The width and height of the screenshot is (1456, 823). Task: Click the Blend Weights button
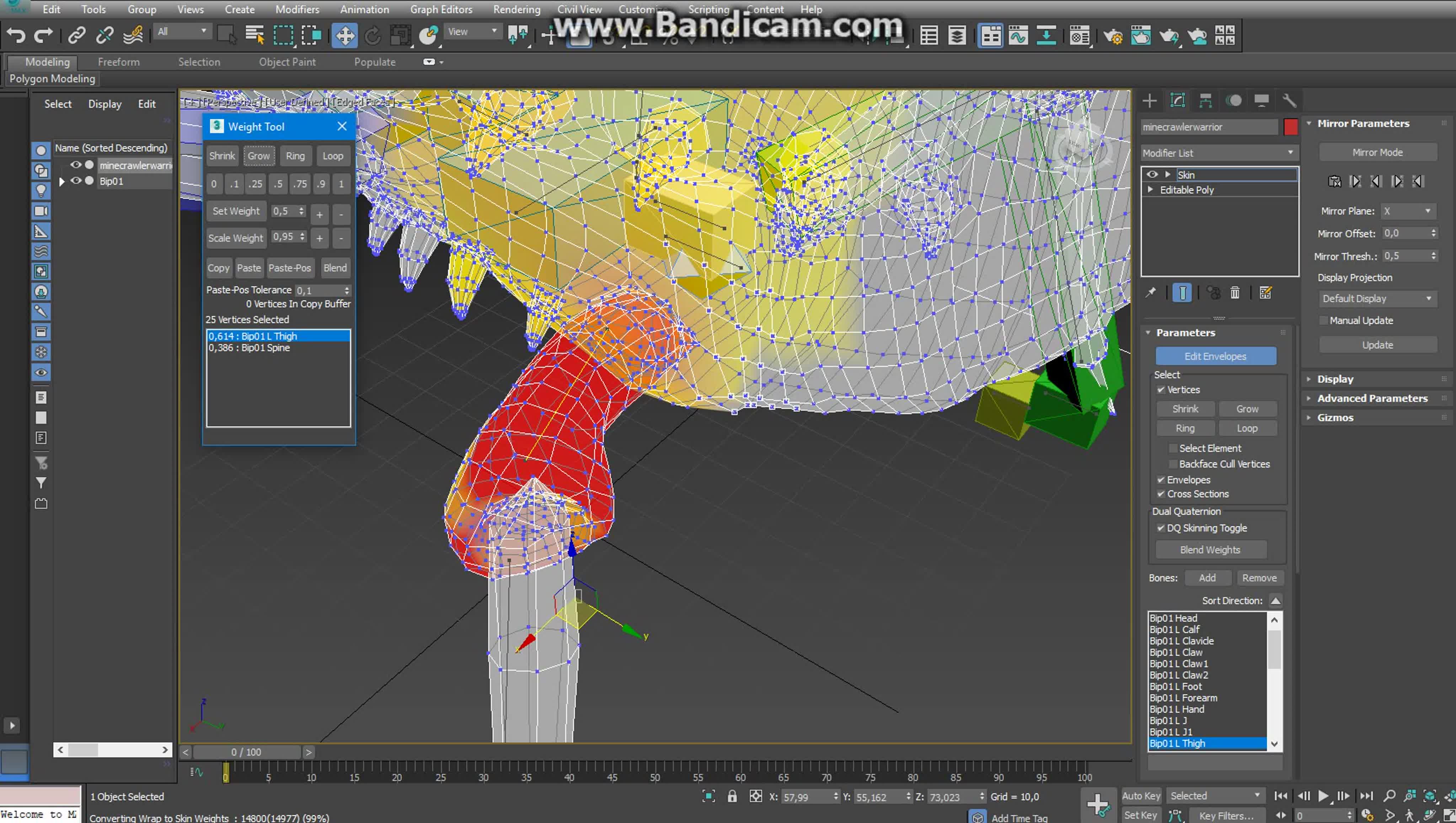coord(1210,550)
